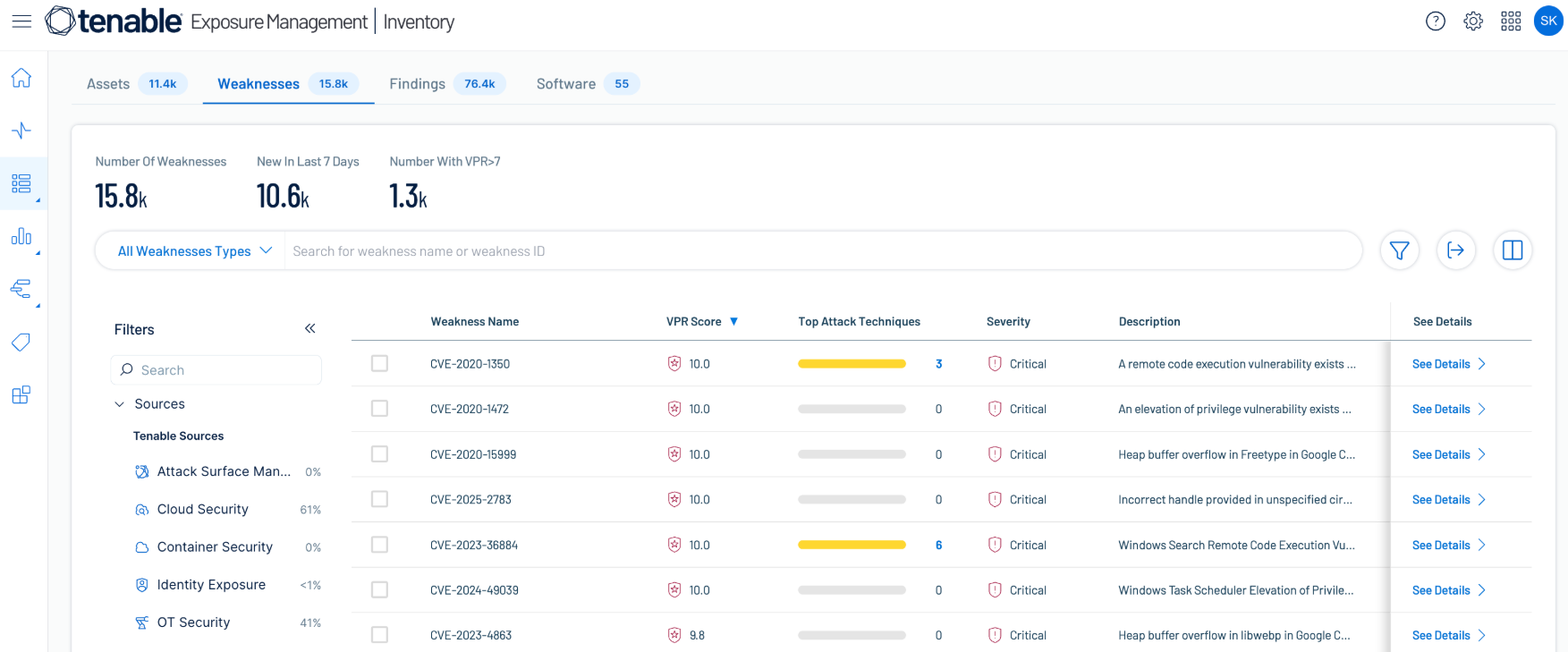Open the help question mark icon
Viewport: 1568px width, 652px height.
click(x=1435, y=21)
